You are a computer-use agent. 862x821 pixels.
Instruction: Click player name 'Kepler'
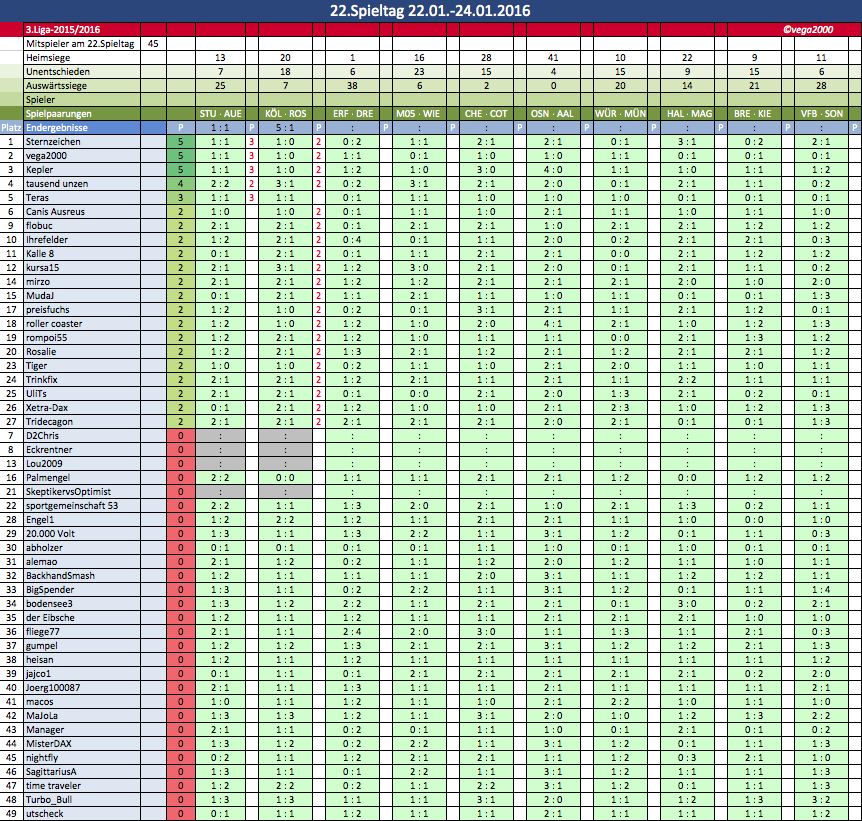[40, 170]
